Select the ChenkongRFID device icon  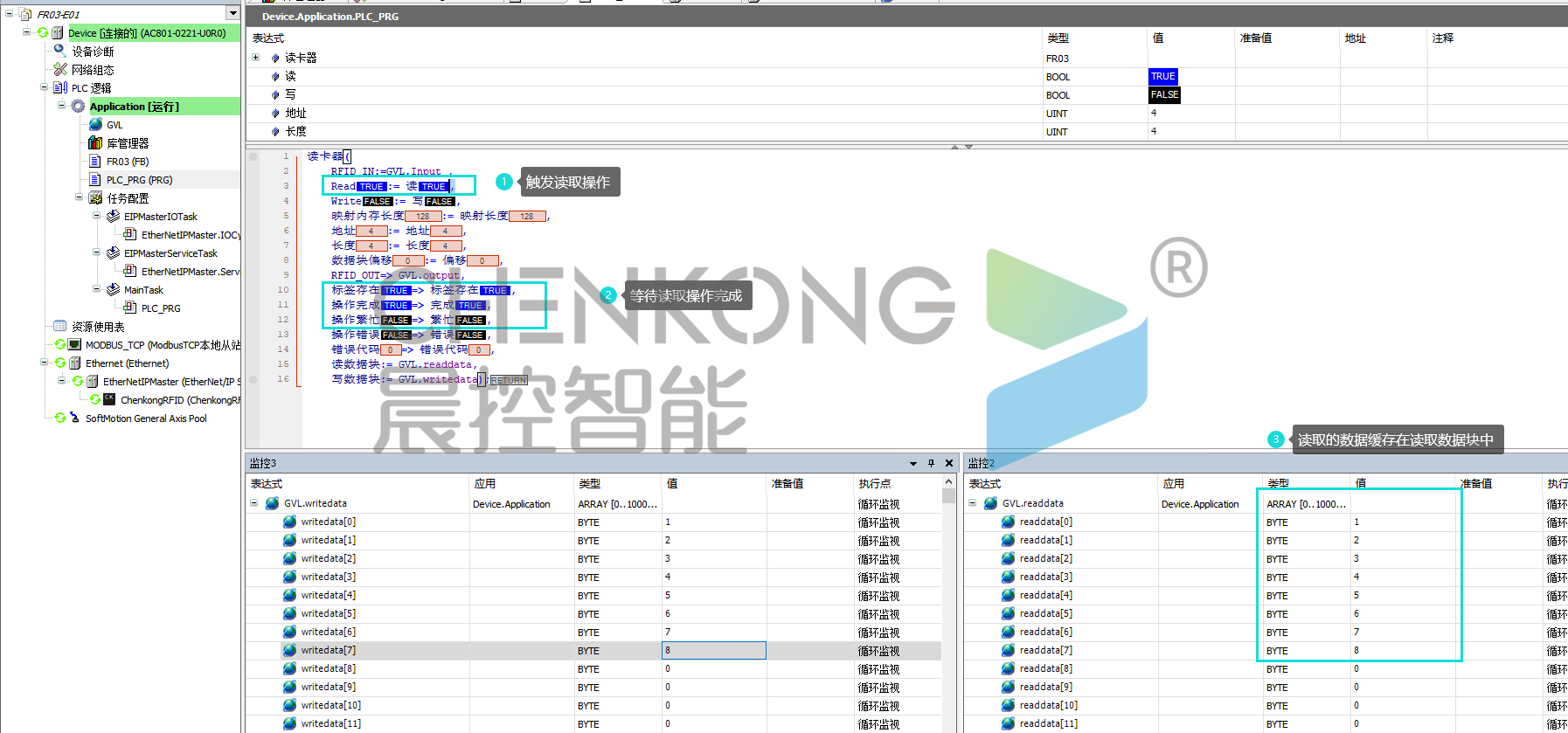109,399
